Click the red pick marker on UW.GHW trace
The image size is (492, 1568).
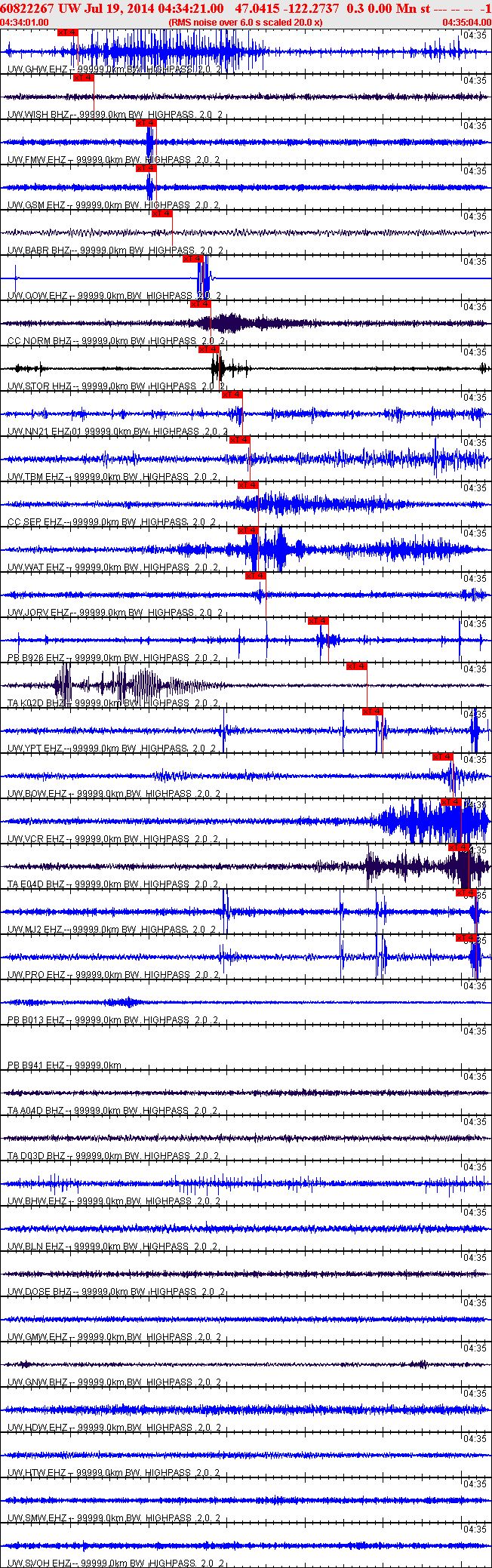(67, 32)
